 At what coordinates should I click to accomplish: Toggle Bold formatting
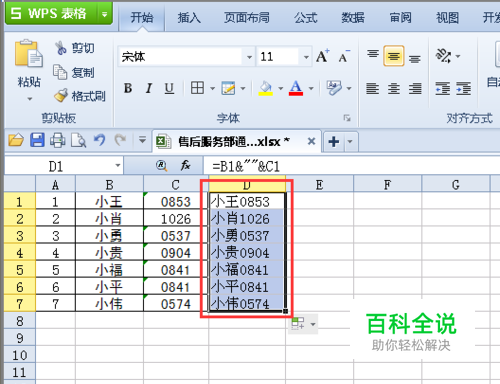128,88
